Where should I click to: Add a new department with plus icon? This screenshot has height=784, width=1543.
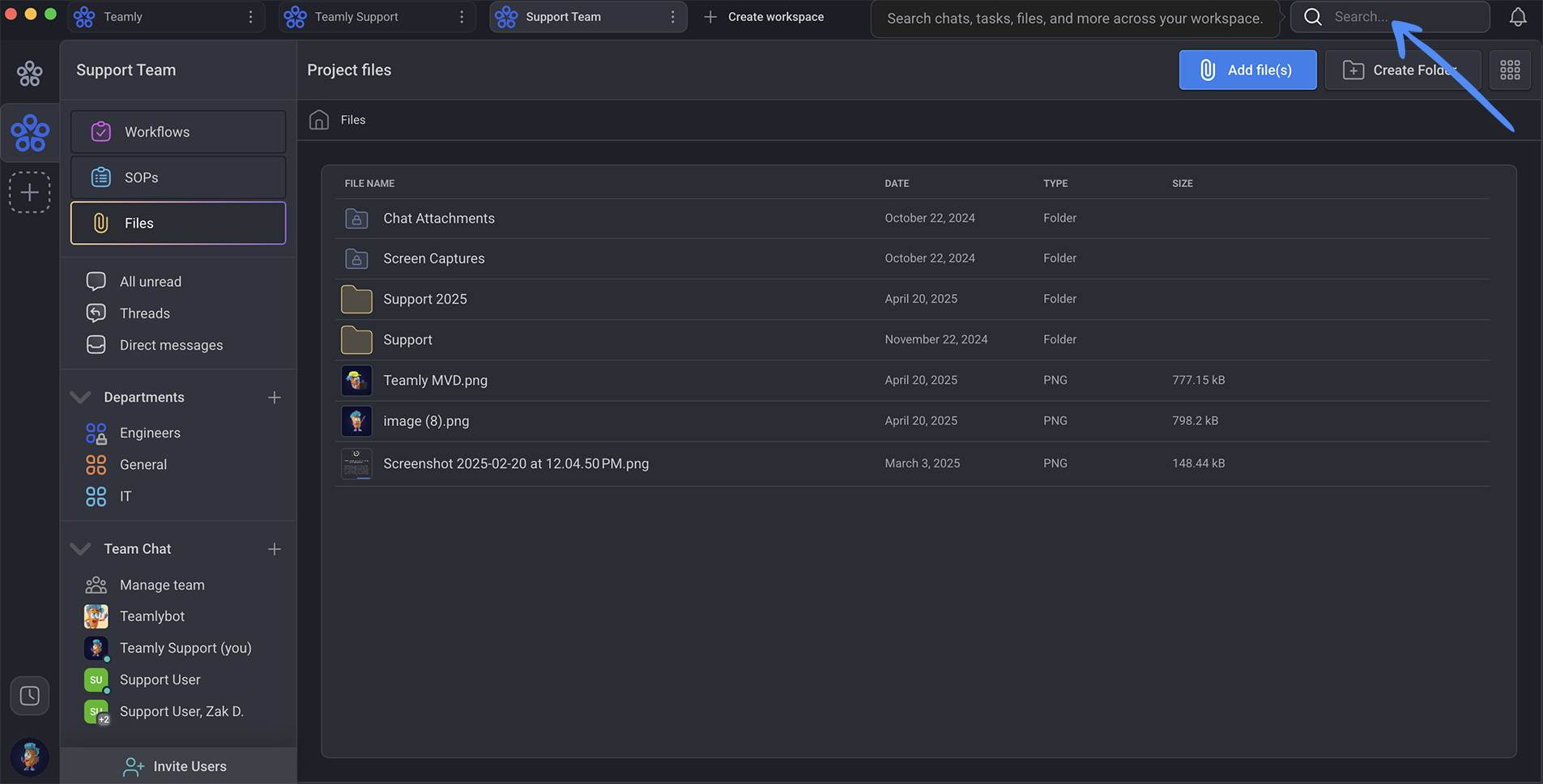pos(275,398)
